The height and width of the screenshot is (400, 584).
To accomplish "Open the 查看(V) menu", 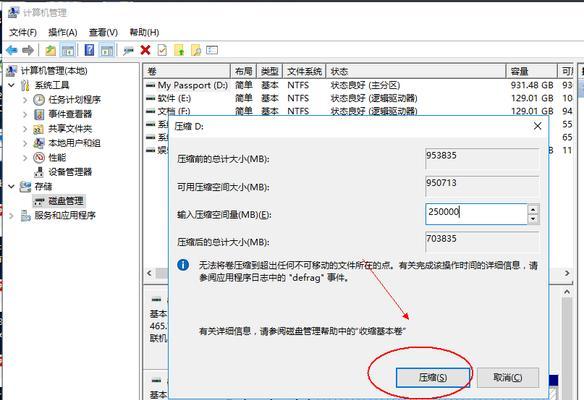I will coord(103,33).
